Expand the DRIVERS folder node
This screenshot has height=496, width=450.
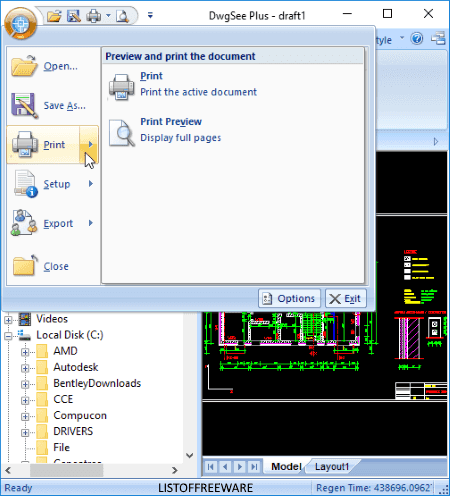coord(25,433)
